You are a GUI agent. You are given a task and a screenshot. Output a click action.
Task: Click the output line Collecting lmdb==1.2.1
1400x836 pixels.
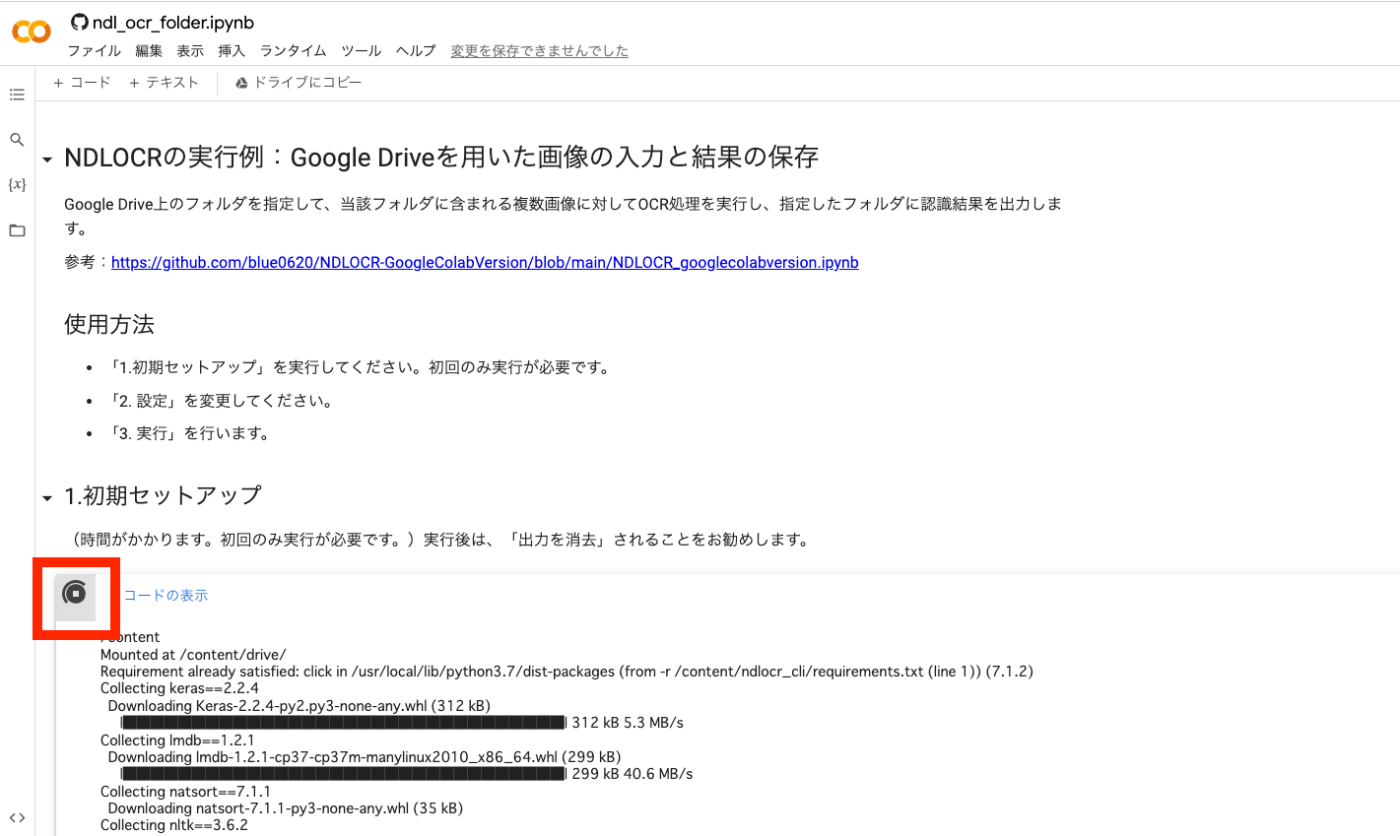click(177, 740)
